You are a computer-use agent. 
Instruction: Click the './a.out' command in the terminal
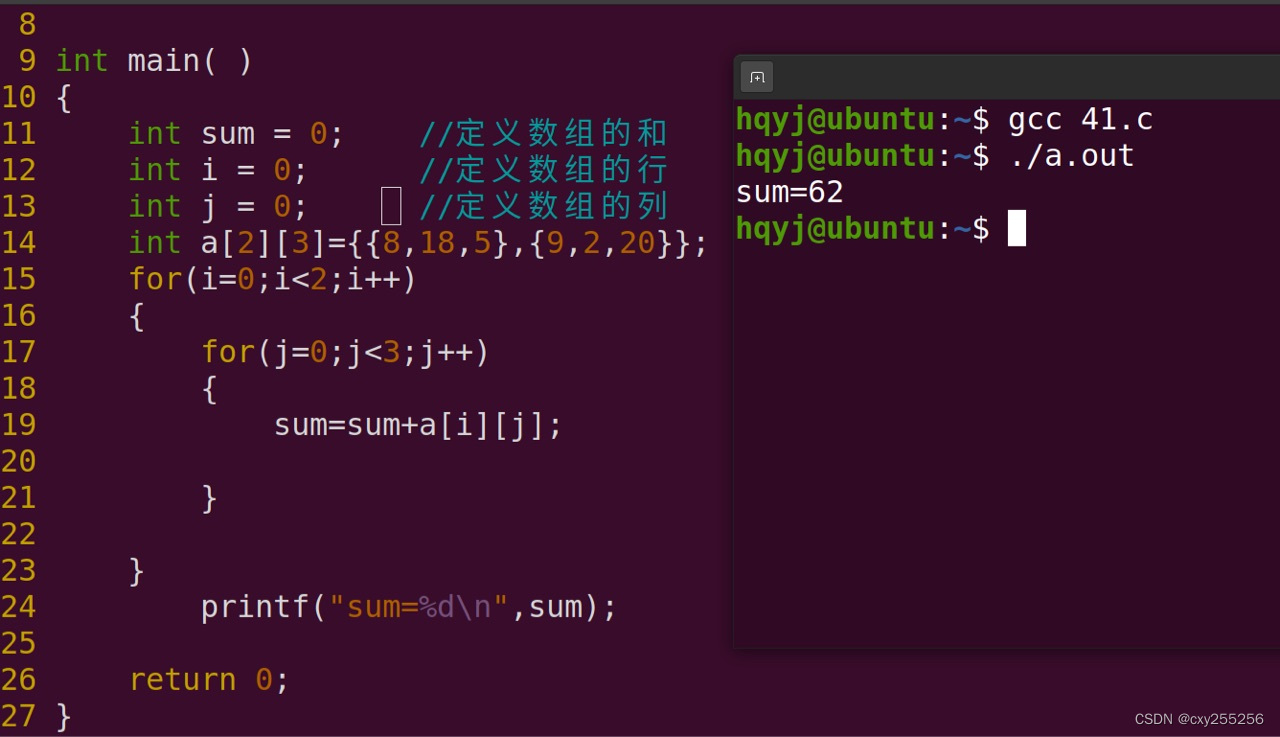pos(1071,156)
